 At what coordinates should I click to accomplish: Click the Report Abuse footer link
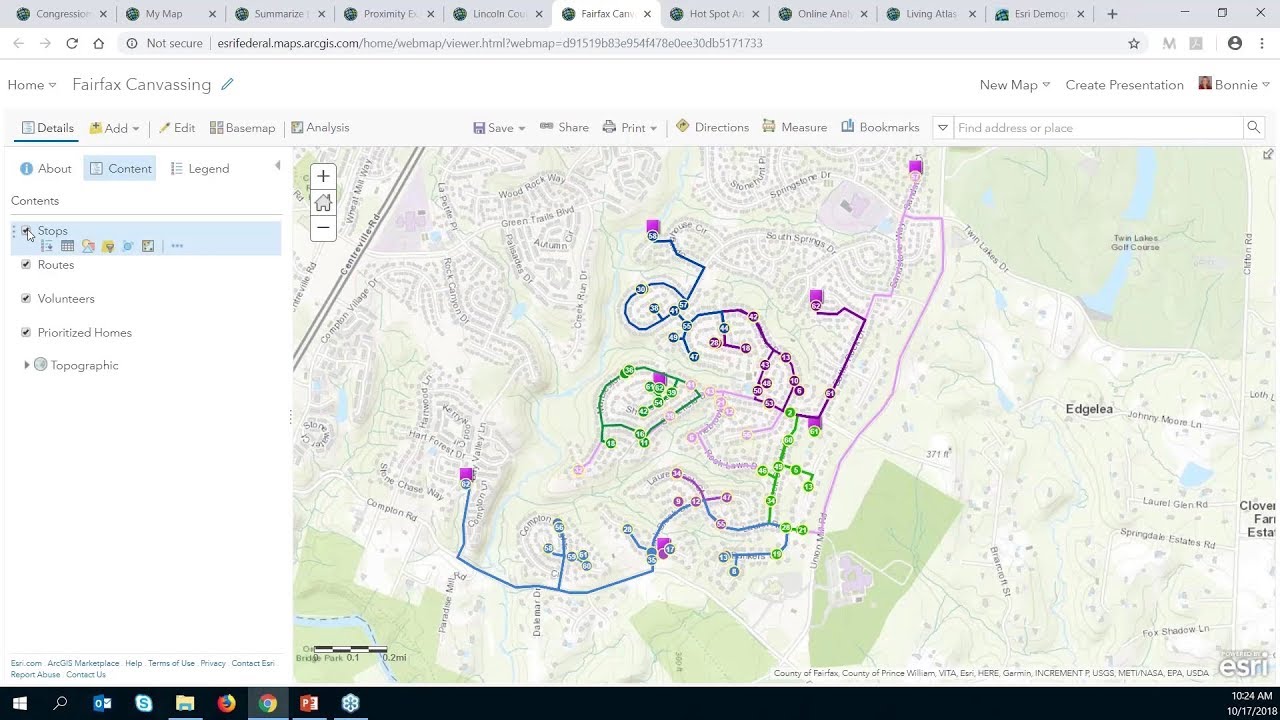pyautogui.click(x=35, y=675)
